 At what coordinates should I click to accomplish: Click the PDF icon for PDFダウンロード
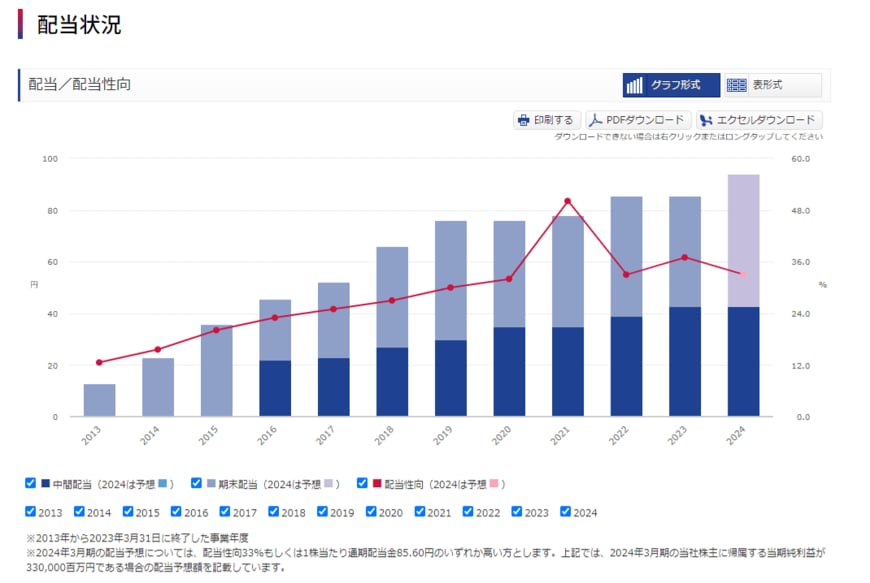[x=595, y=120]
